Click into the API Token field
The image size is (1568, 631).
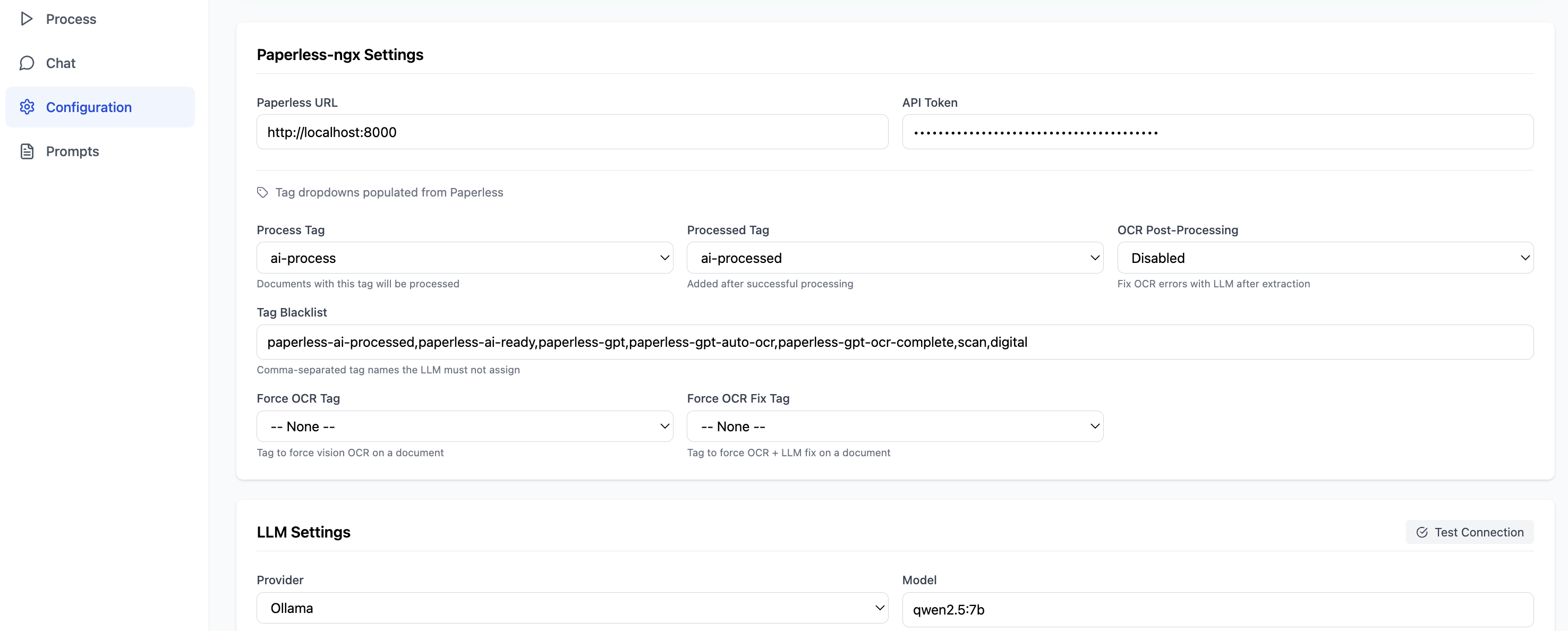coord(1217,132)
